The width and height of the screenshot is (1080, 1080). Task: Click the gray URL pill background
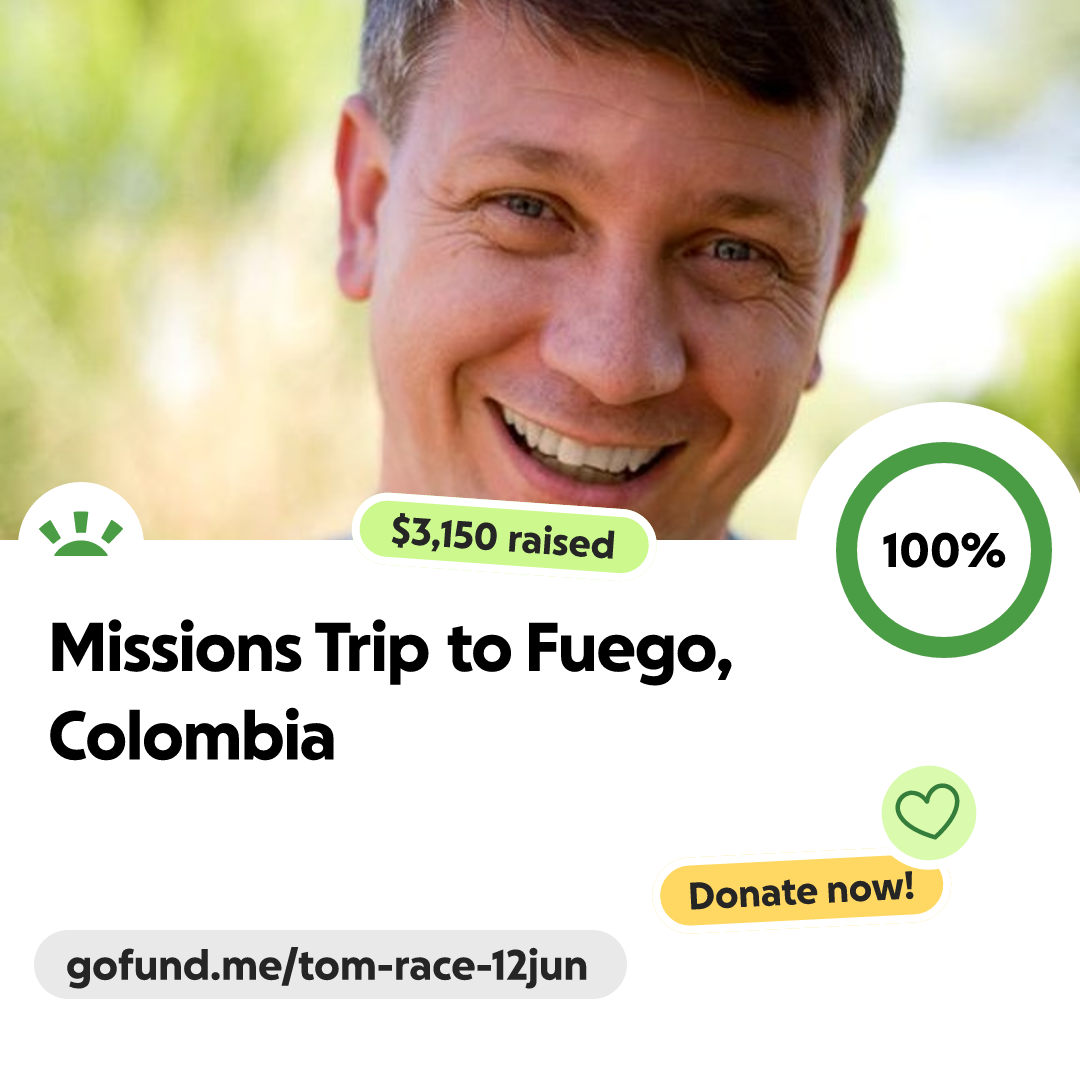pyautogui.click(x=330, y=965)
